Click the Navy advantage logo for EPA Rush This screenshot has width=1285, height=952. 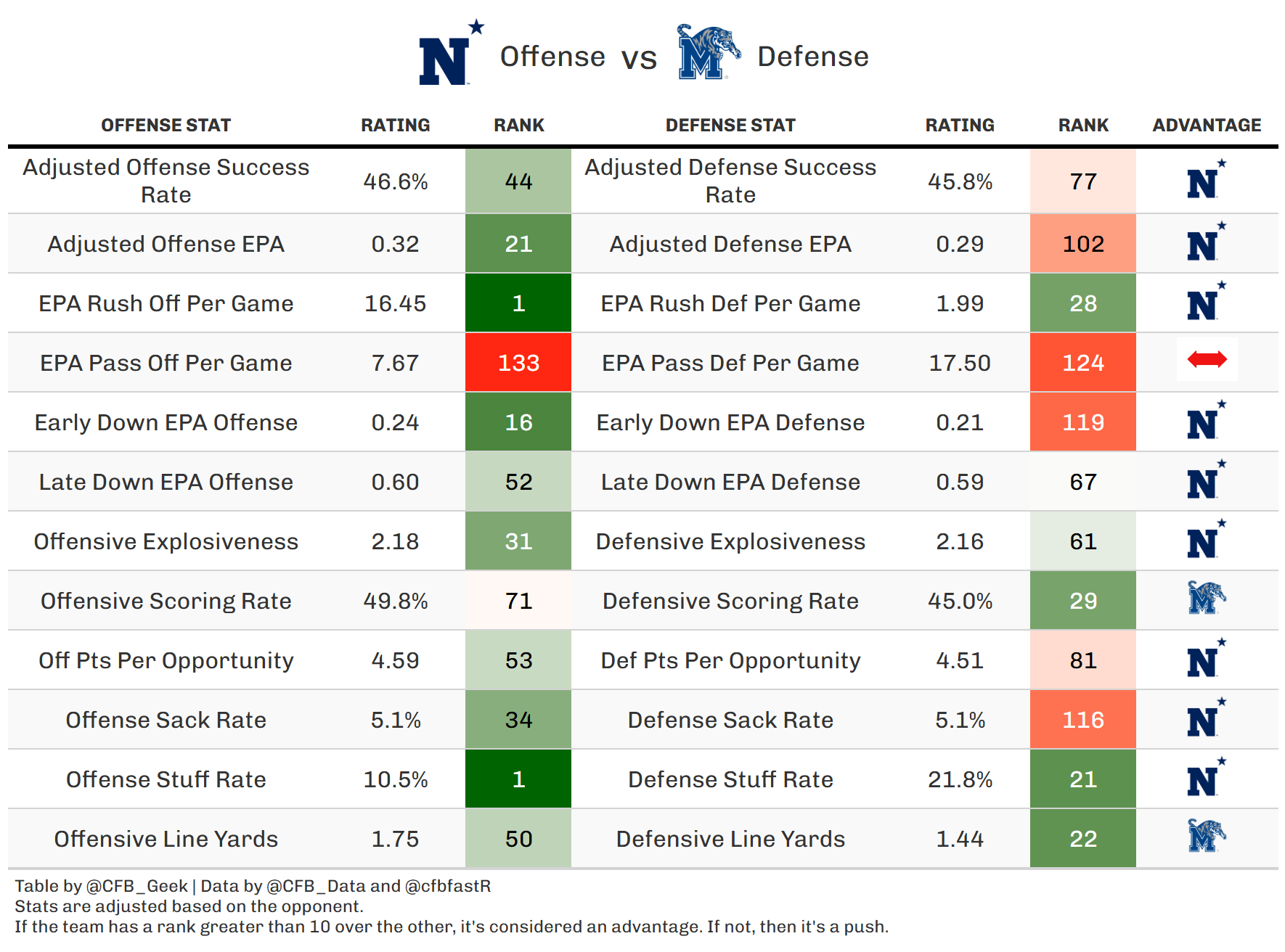[x=1205, y=302]
